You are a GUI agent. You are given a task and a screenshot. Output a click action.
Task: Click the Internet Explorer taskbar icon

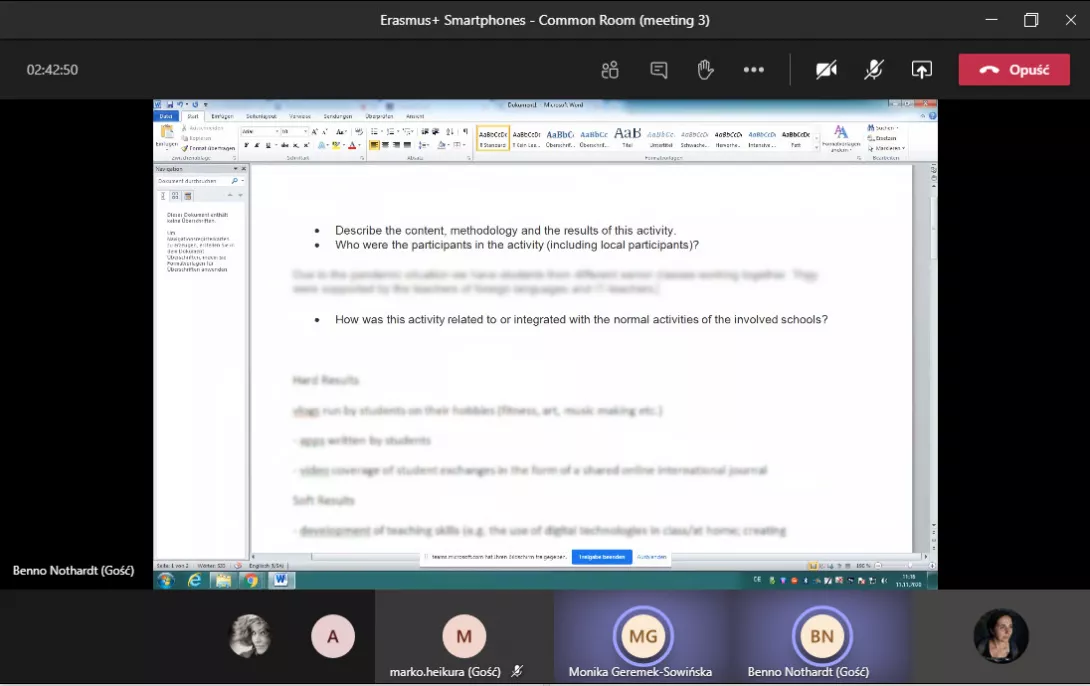pos(195,579)
